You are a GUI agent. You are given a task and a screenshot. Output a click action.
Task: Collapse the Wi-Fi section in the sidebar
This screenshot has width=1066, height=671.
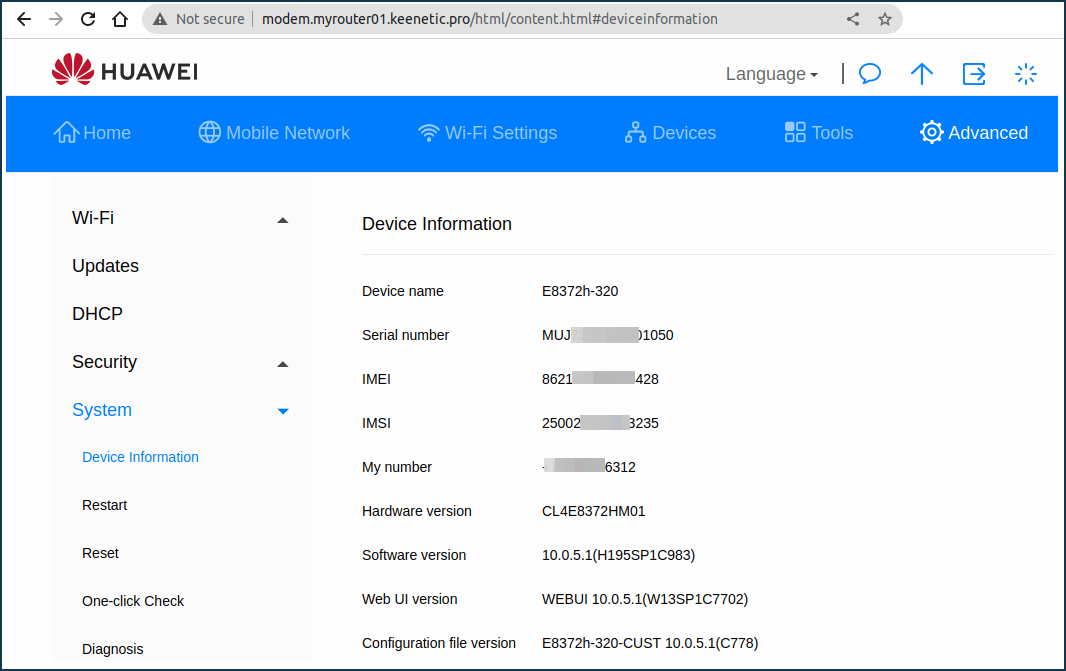pos(283,219)
